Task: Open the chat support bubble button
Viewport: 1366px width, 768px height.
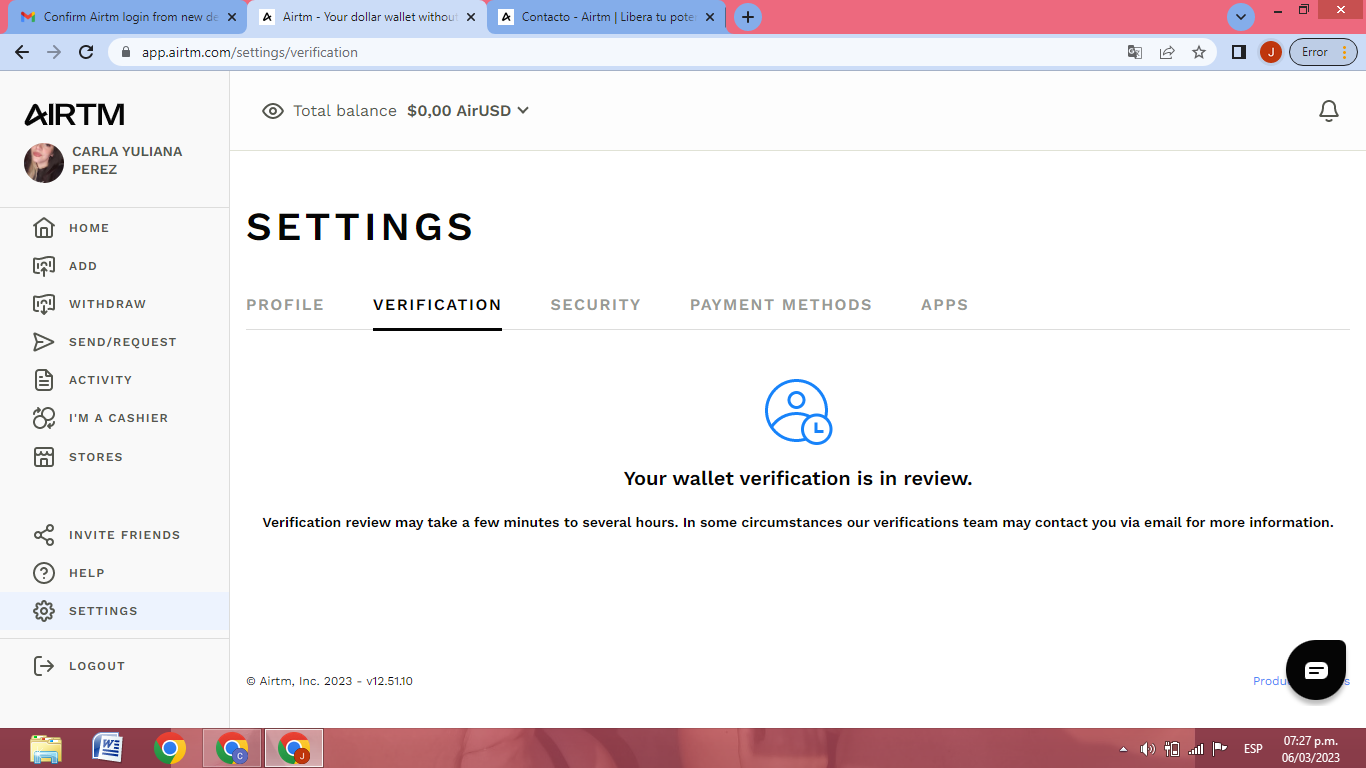Action: [x=1316, y=670]
